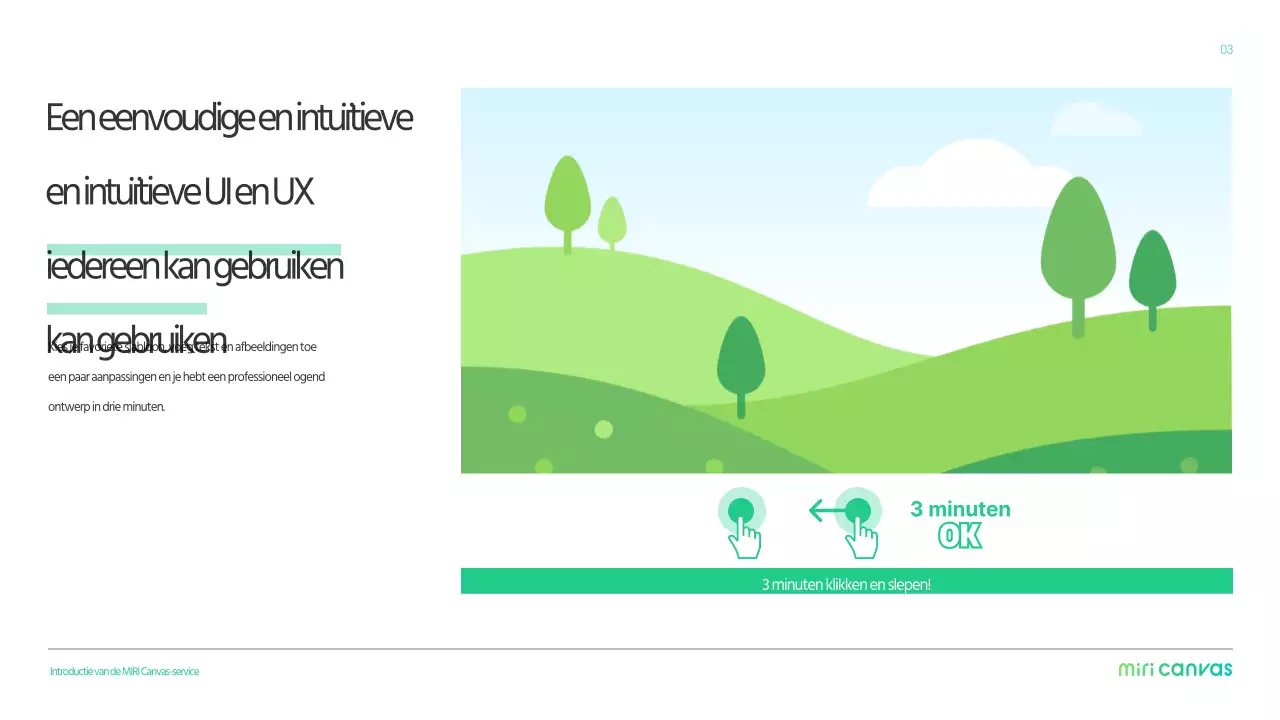Click the page number 03

(1226, 50)
